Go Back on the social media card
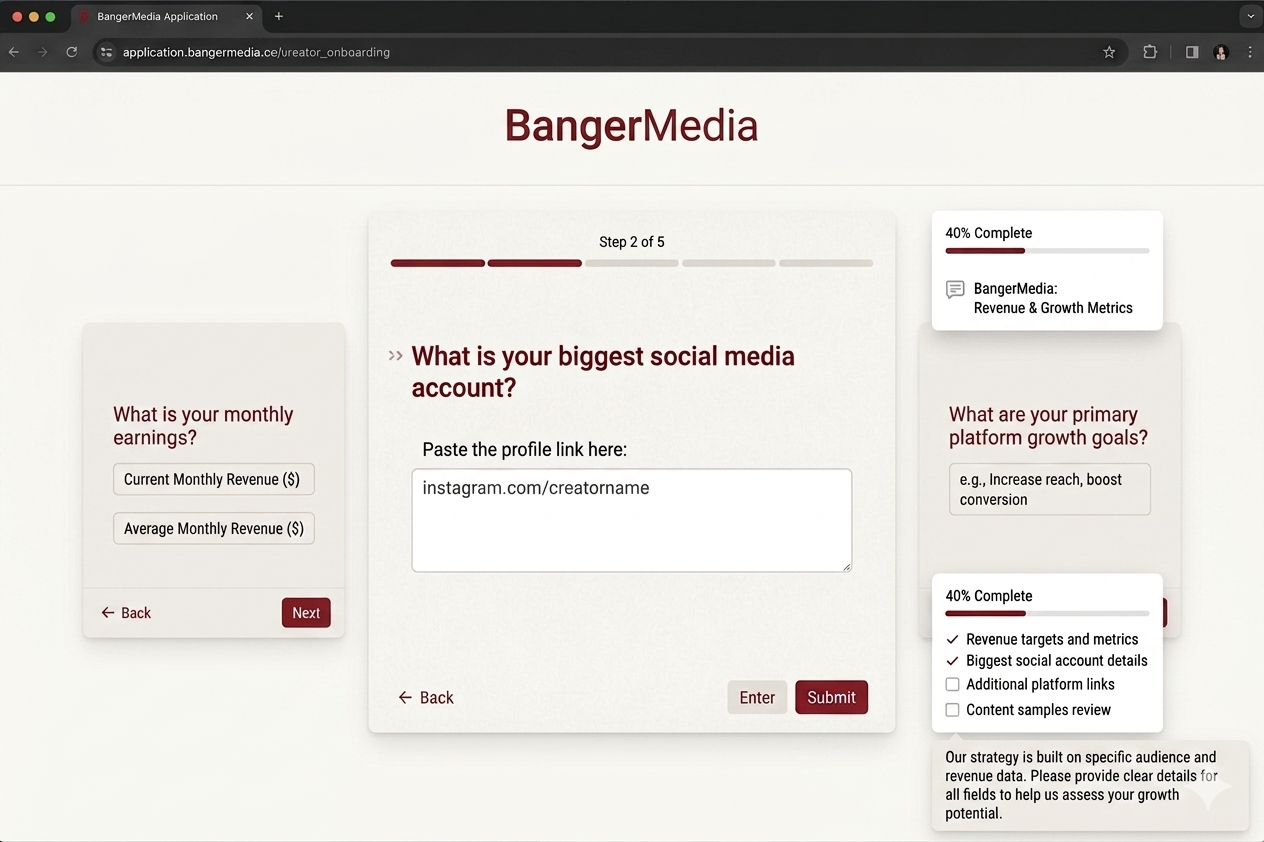Viewport: 1264px width, 842px height. pos(426,697)
